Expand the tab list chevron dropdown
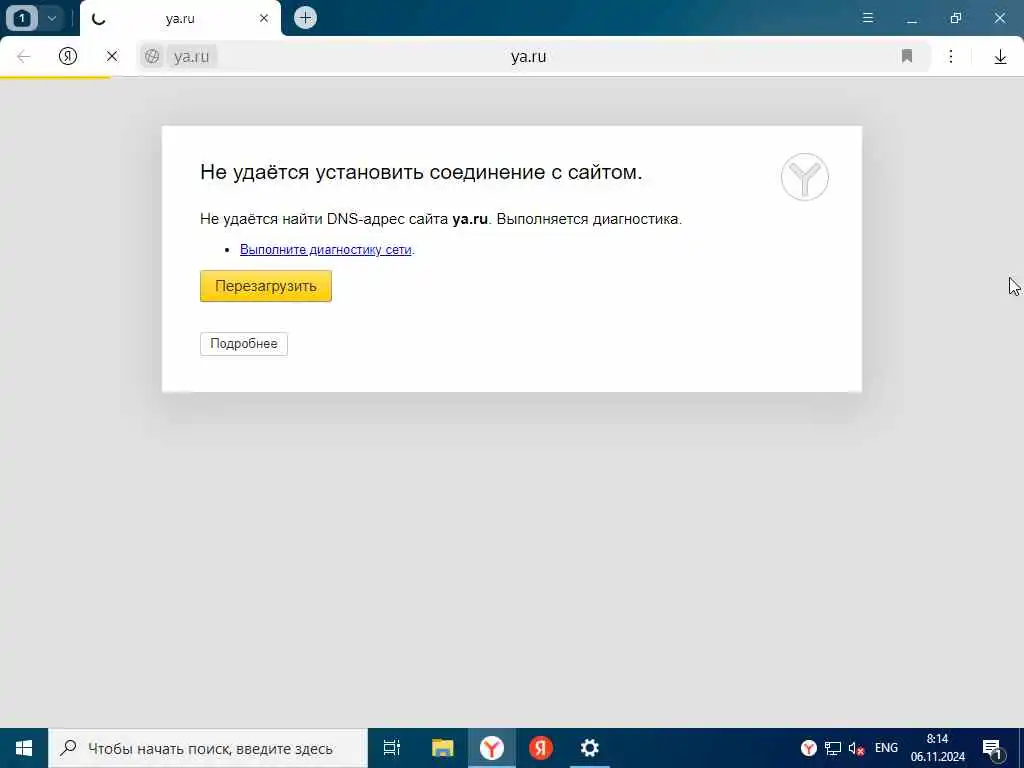Screen dimensions: 1024x768 tap(52, 18)
